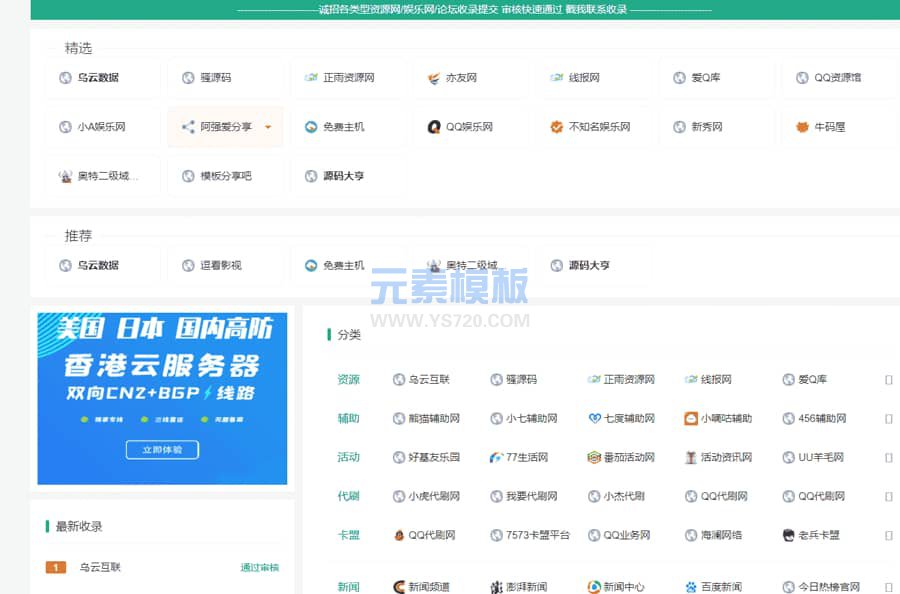This screenshot has height=594, width=900.
Task: Open the 小A娱乐网 link
Action: pyautogui.click(x=103, y=127)
